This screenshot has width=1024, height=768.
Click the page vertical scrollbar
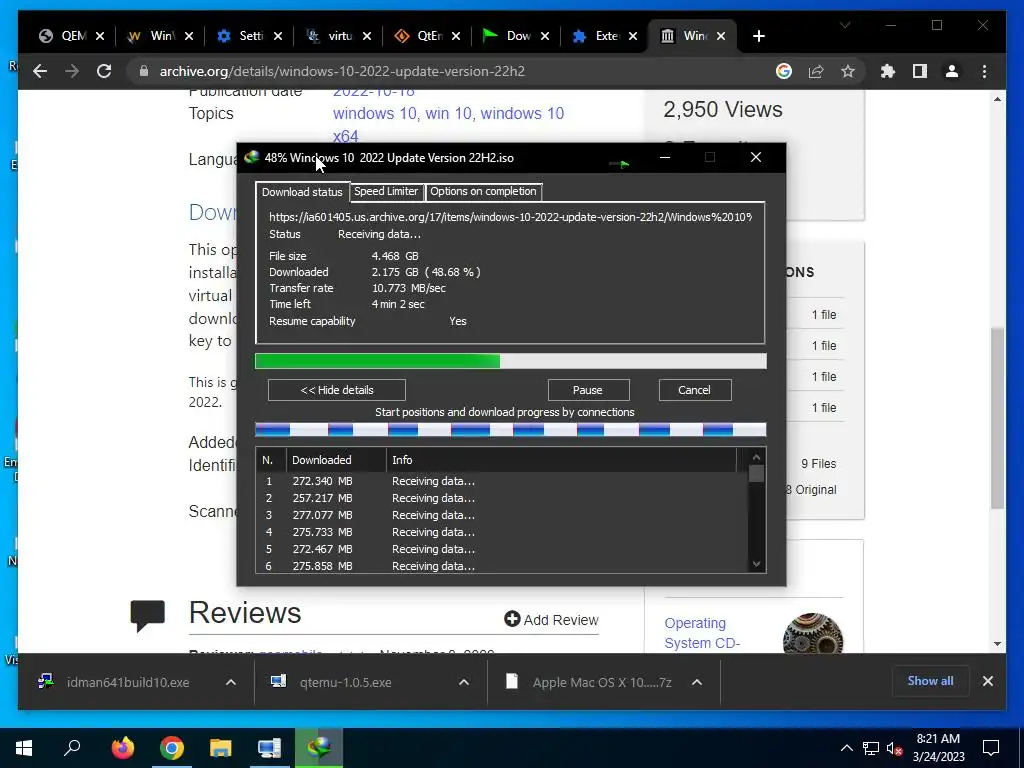pos(997,418)
